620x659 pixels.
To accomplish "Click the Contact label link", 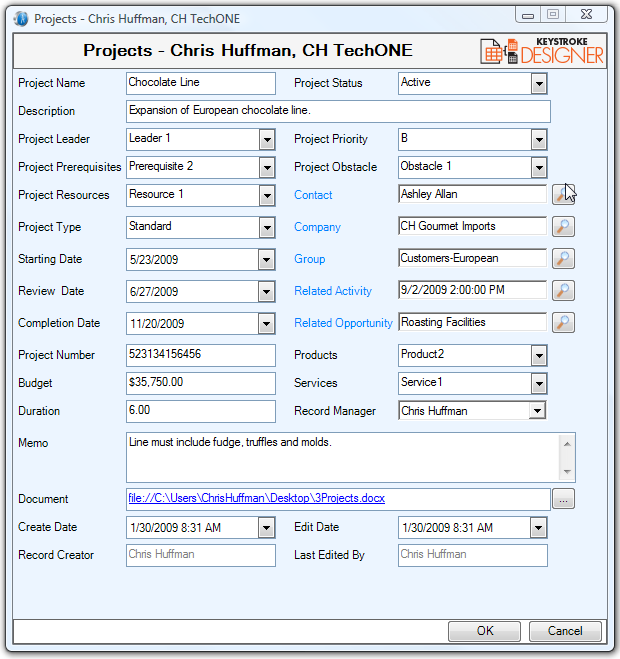I will [313, 195].
